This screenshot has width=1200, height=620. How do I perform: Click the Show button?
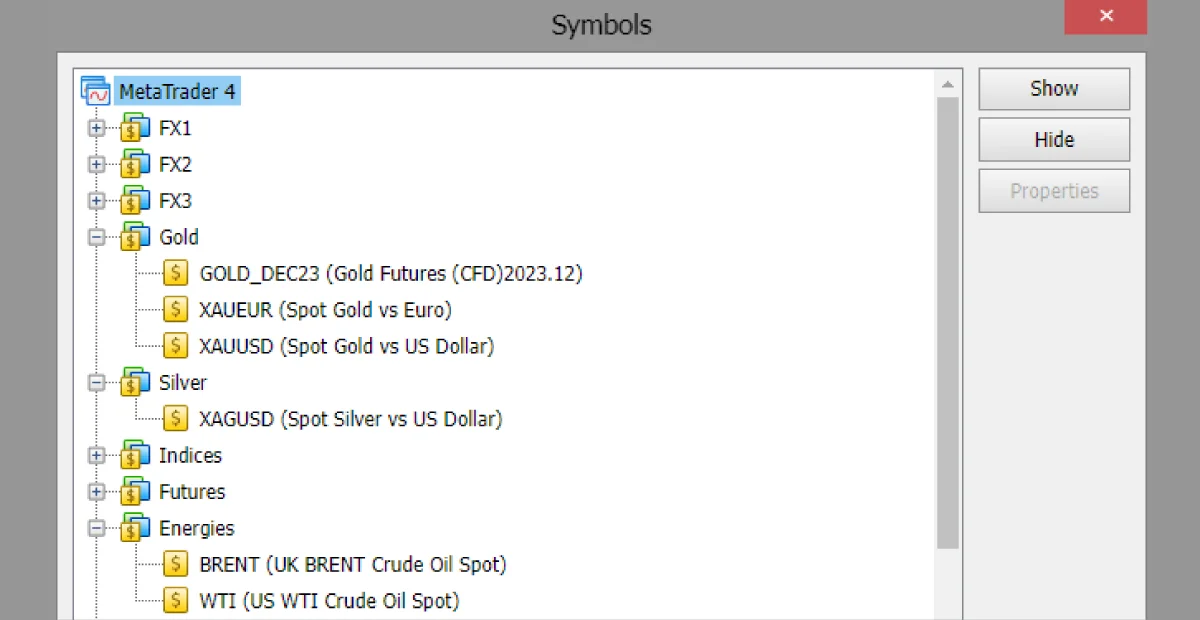[x=1054, y=88]
